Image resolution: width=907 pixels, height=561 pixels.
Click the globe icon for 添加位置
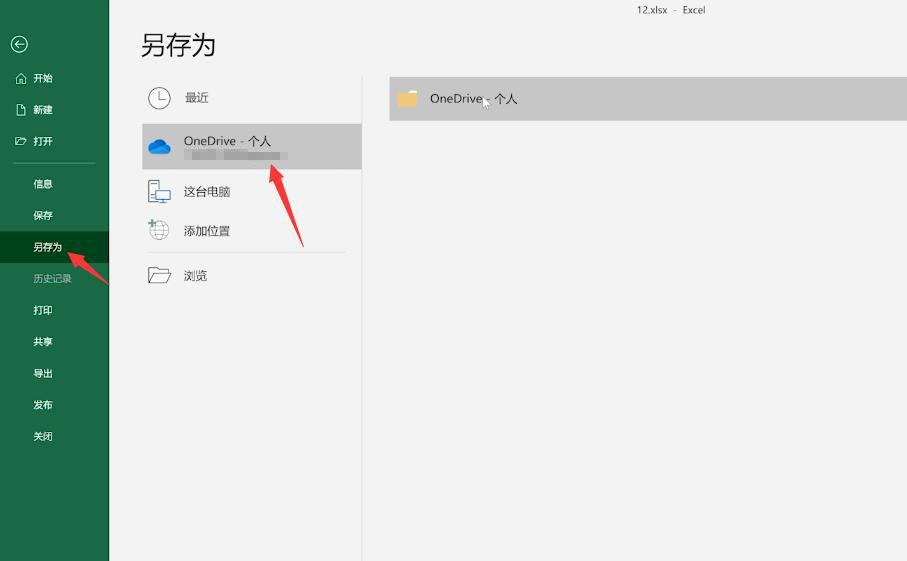159,230
